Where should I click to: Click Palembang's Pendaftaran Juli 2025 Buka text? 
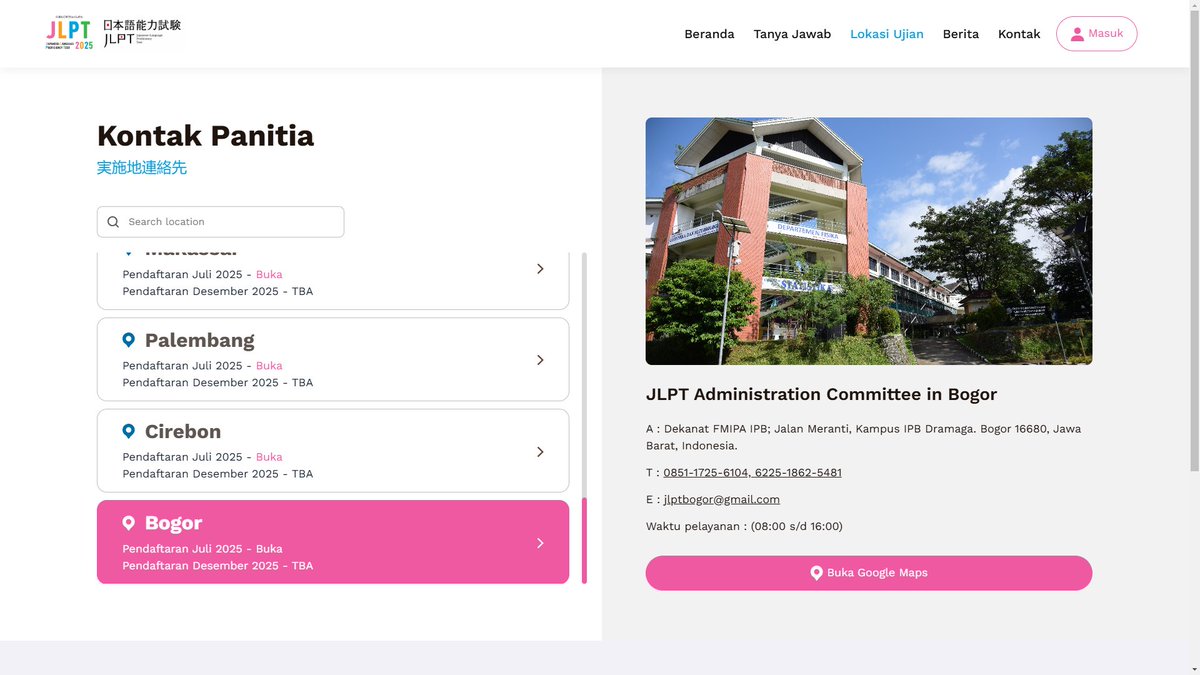202,366
